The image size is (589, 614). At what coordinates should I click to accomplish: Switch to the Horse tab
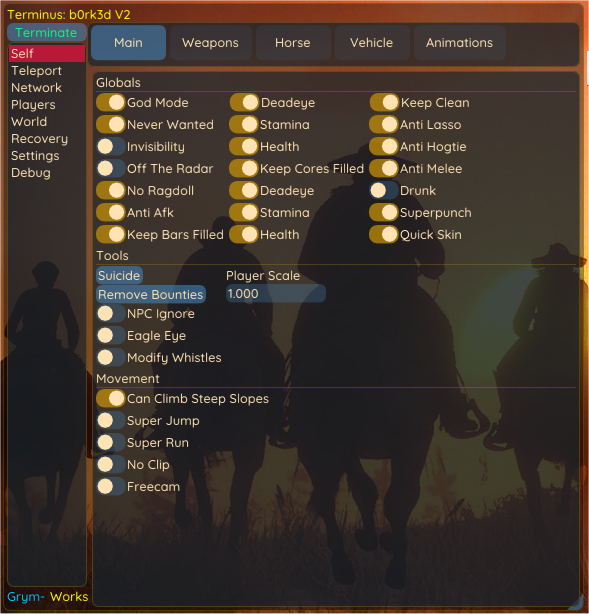point(293,43)
